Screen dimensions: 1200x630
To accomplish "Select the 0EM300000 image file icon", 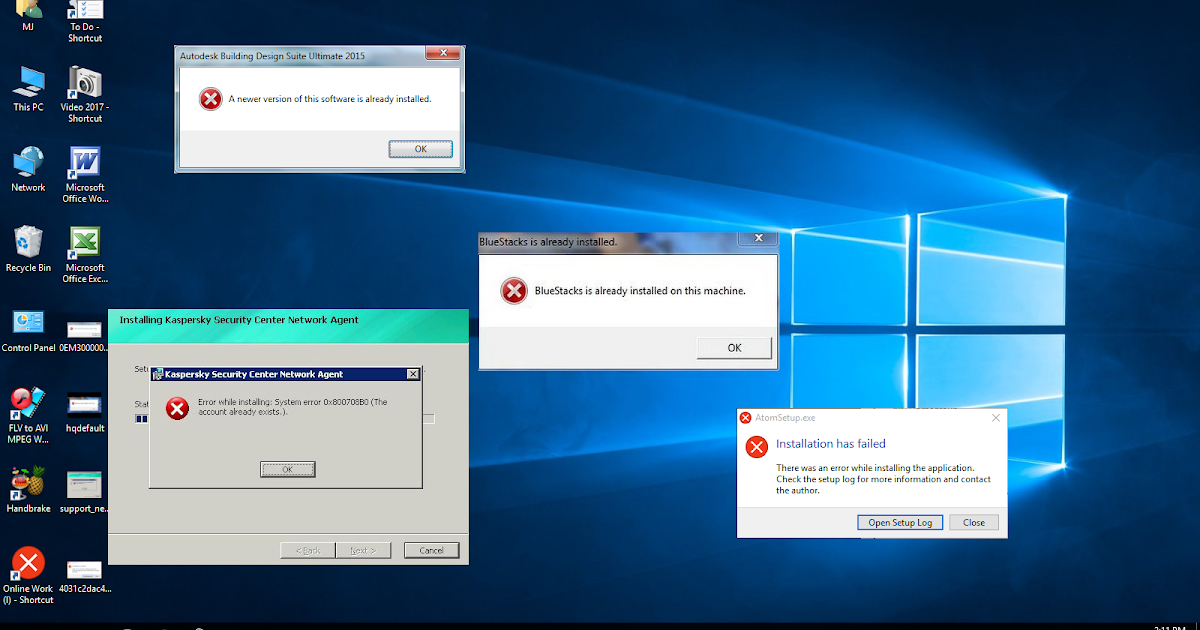I will point(85,335).
